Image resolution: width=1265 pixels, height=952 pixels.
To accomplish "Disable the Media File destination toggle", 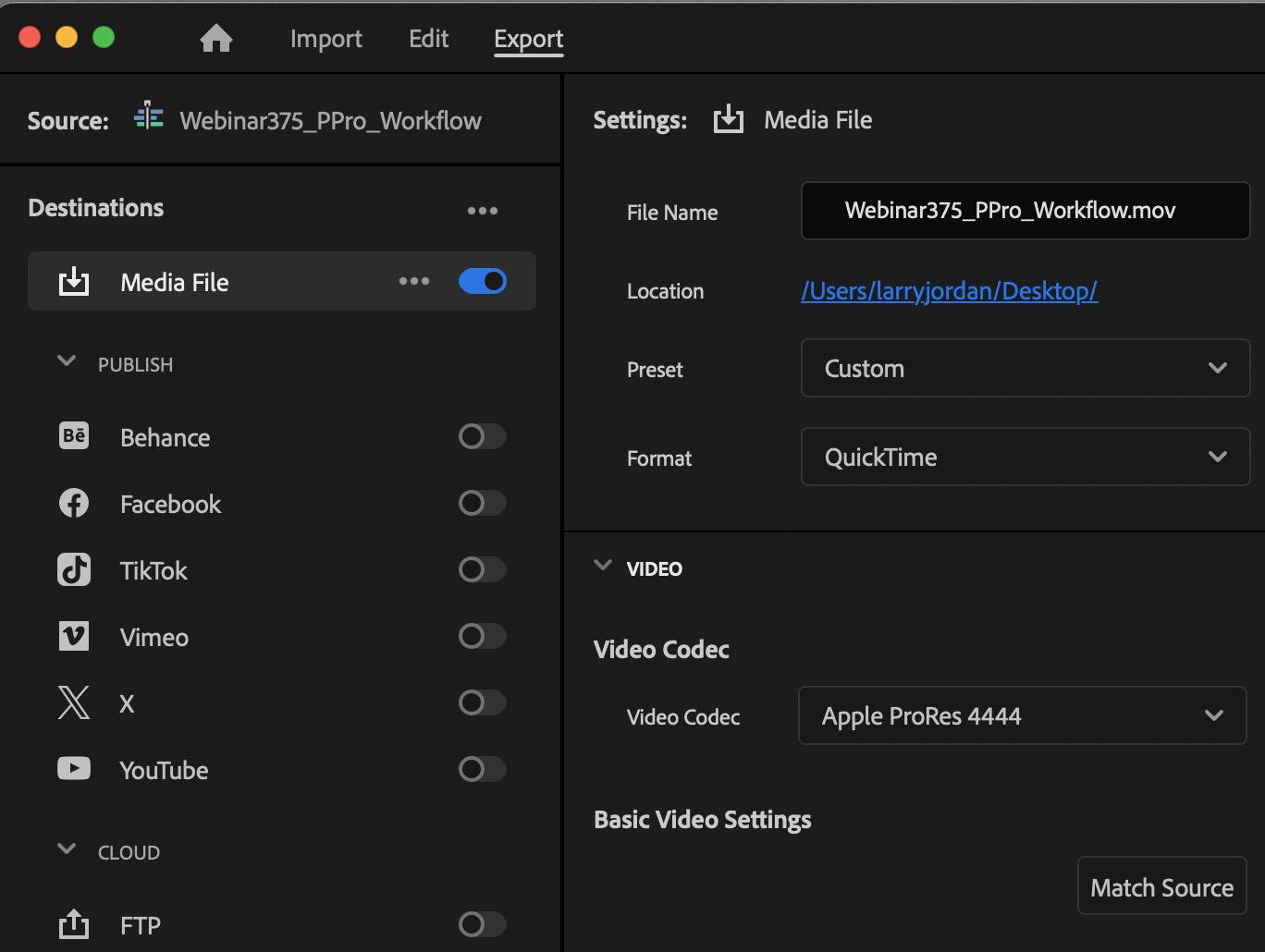I will 483,281.
